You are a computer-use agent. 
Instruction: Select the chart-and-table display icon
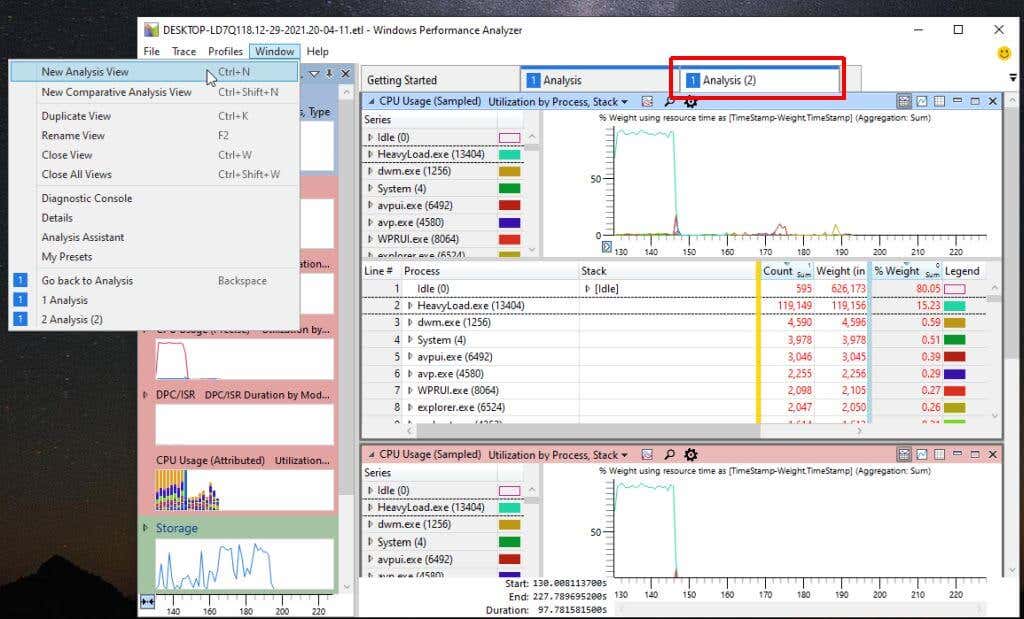[x=904, y=100]
